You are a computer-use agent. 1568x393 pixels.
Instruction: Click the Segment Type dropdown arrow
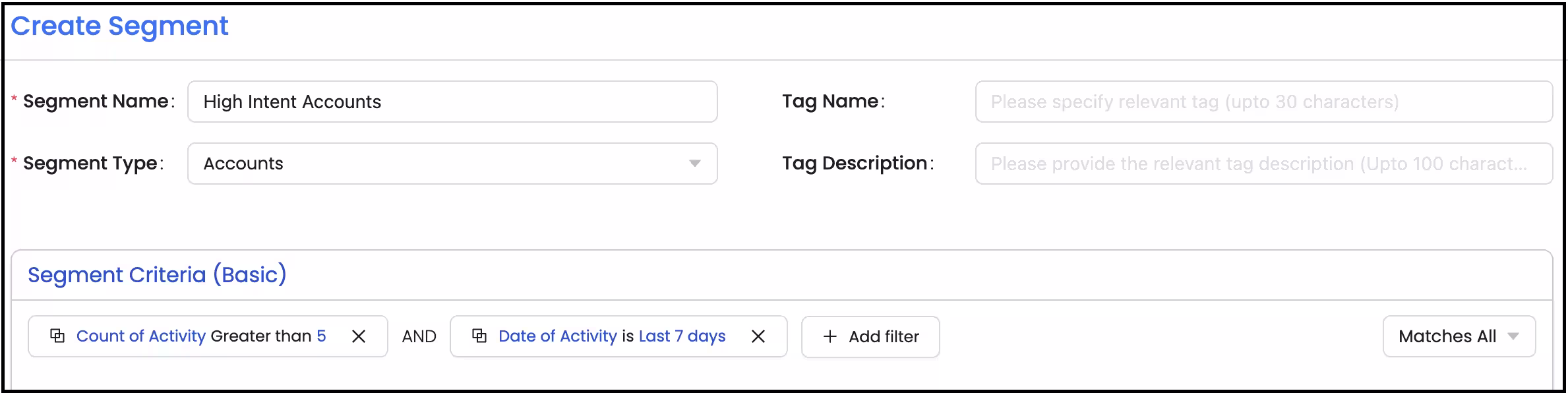pos(694,164)
